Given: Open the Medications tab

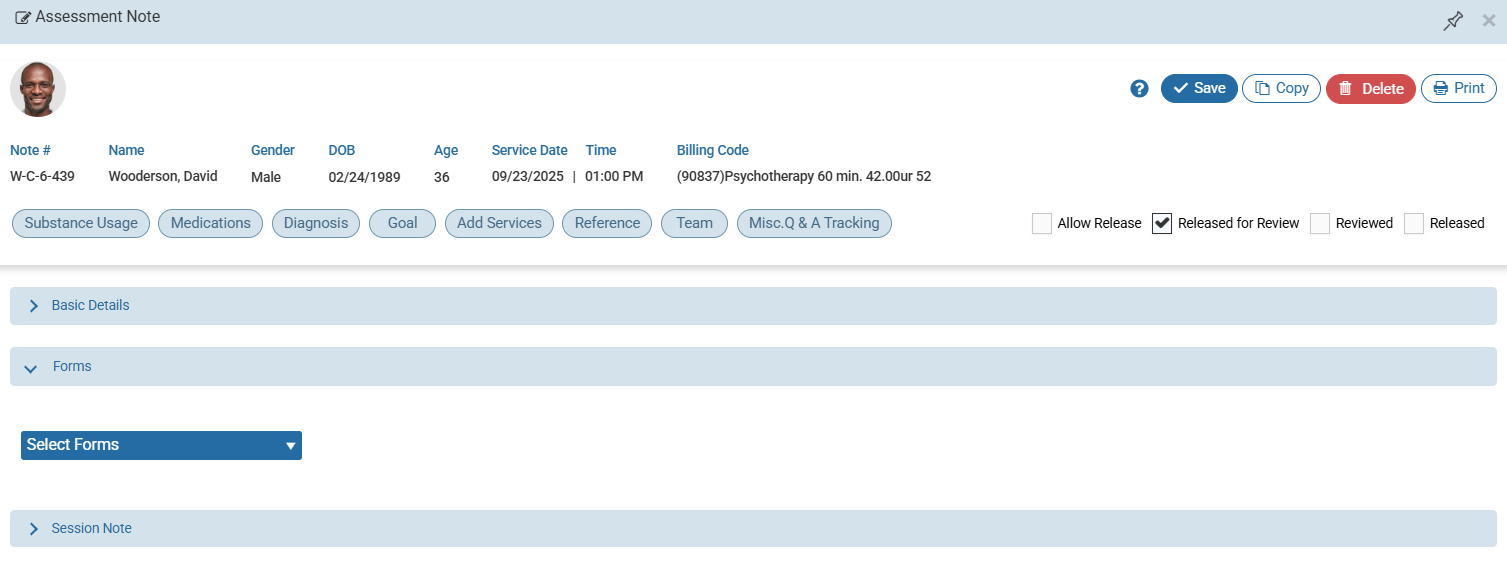Looking at the screenshot, I should click(210, 223).
